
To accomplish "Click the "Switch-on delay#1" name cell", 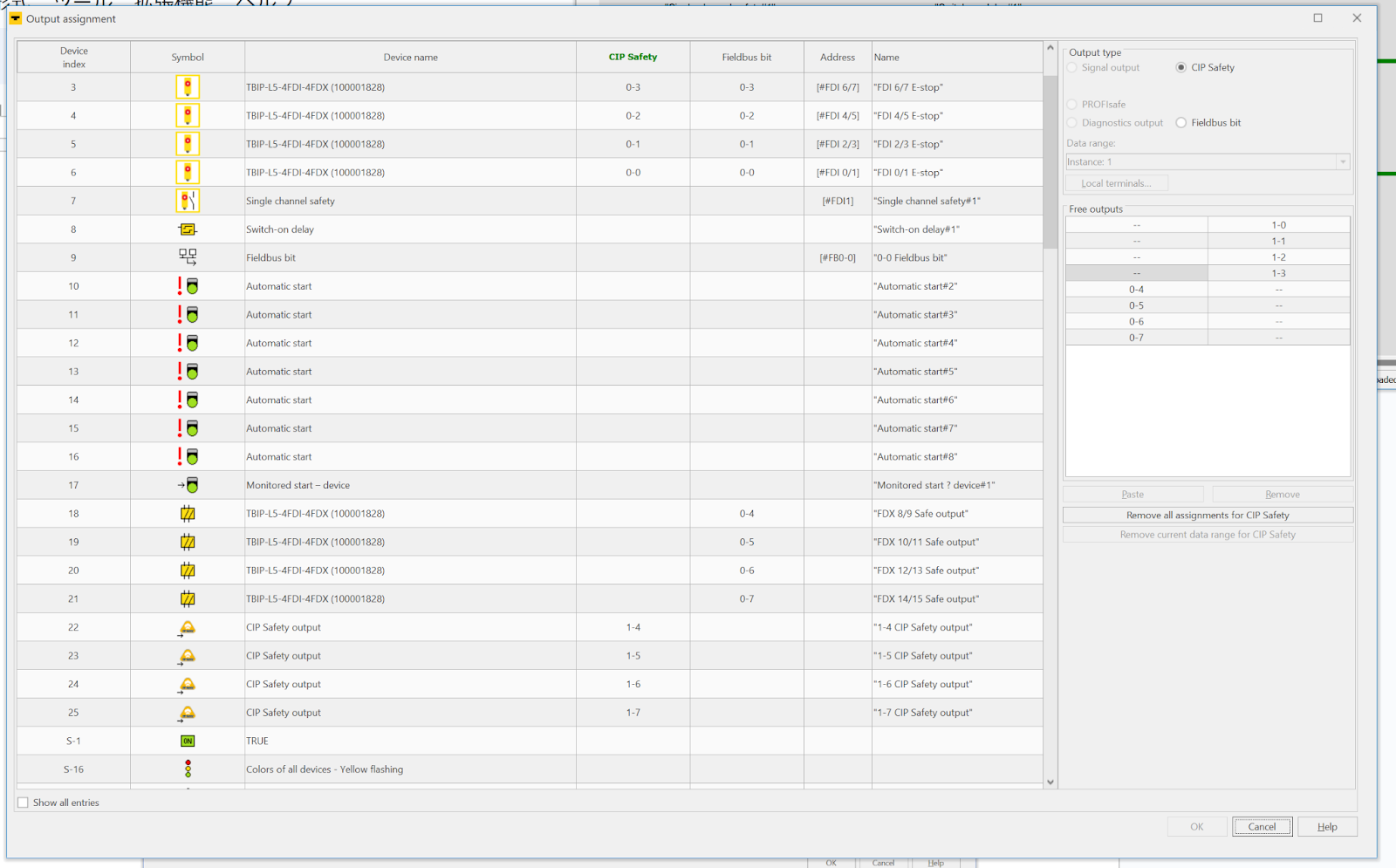I will pyautogui.click(x=957, y=229).
